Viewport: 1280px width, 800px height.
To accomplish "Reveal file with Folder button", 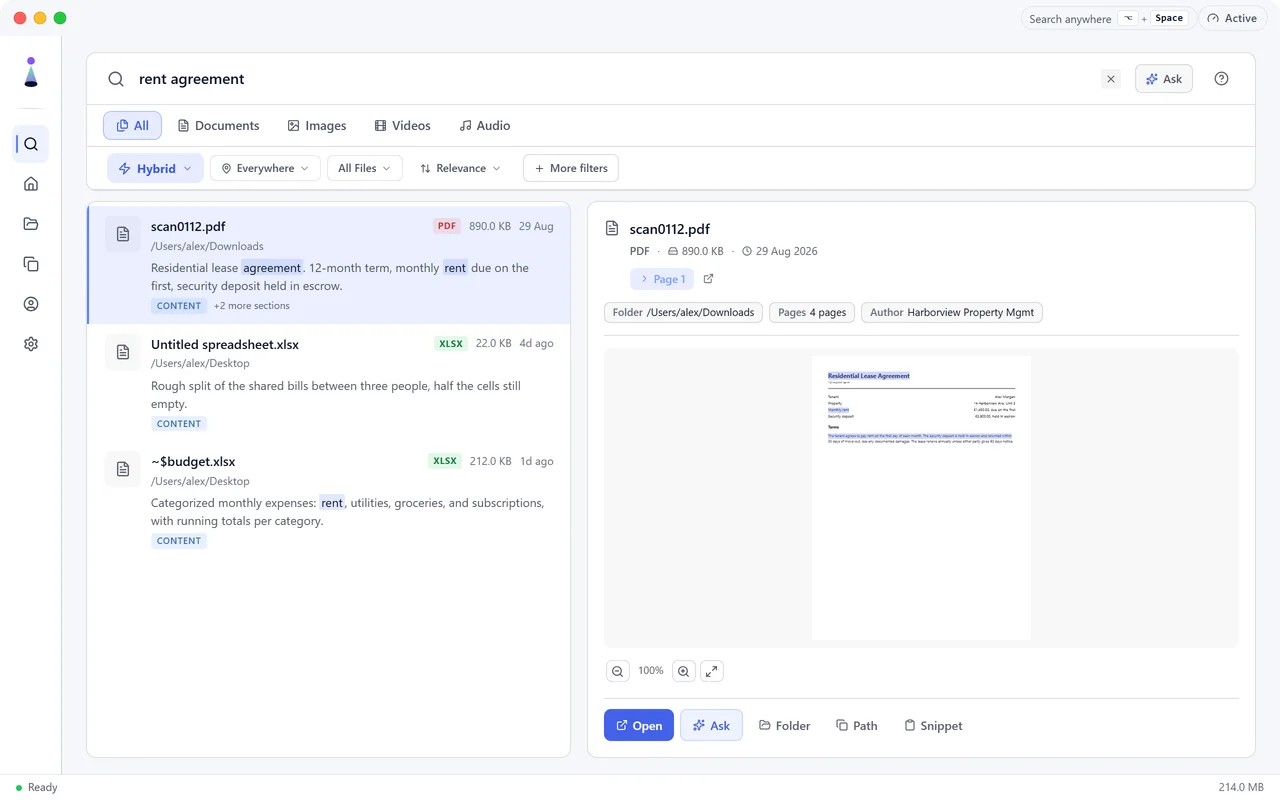I will (x=785, y=725).
